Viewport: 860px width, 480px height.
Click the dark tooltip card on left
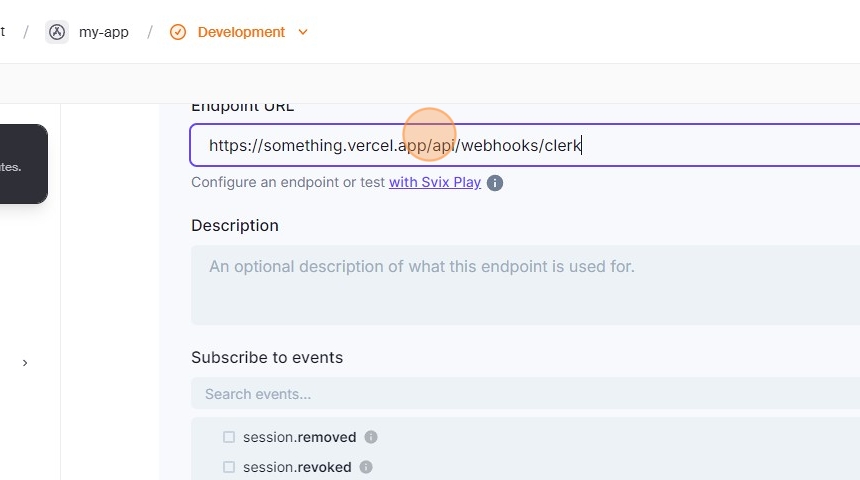(x=20, y=164)
